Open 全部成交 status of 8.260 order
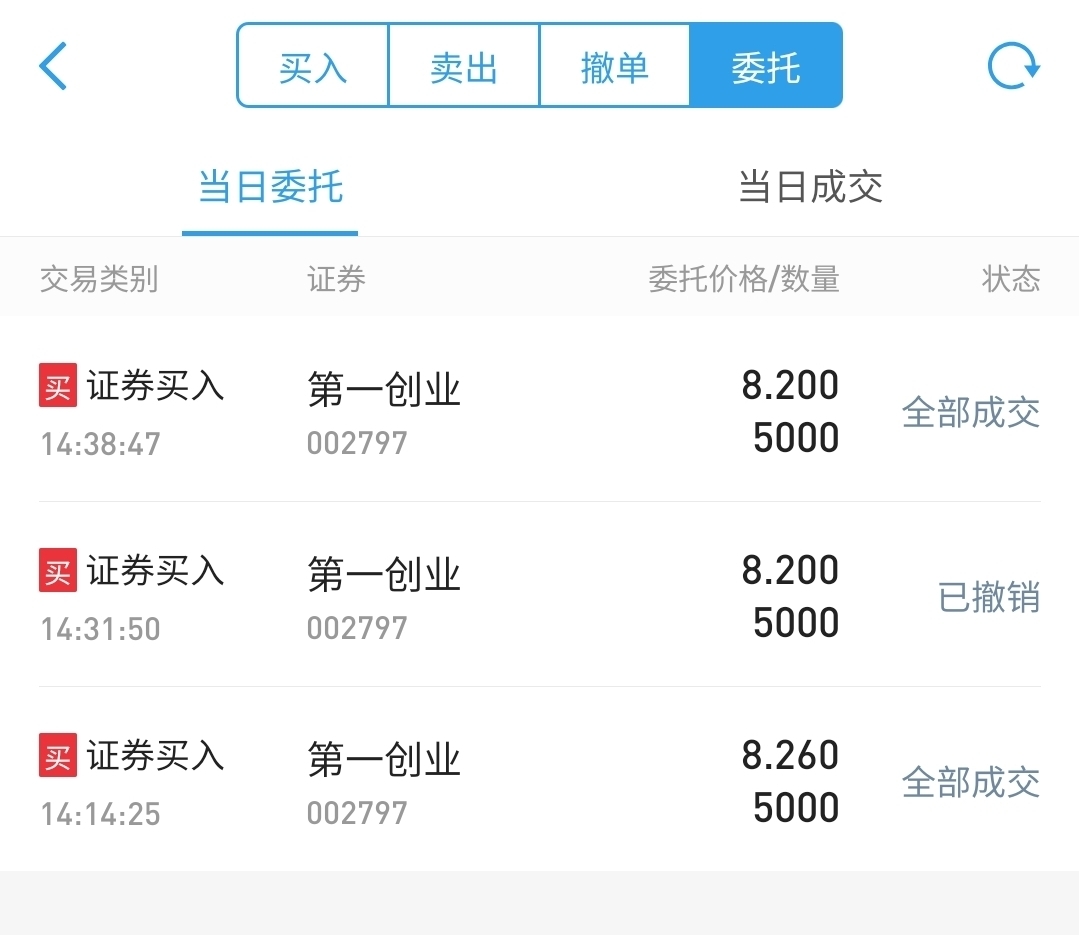Viewport: 1079px width, 935px height. point(971,782)
